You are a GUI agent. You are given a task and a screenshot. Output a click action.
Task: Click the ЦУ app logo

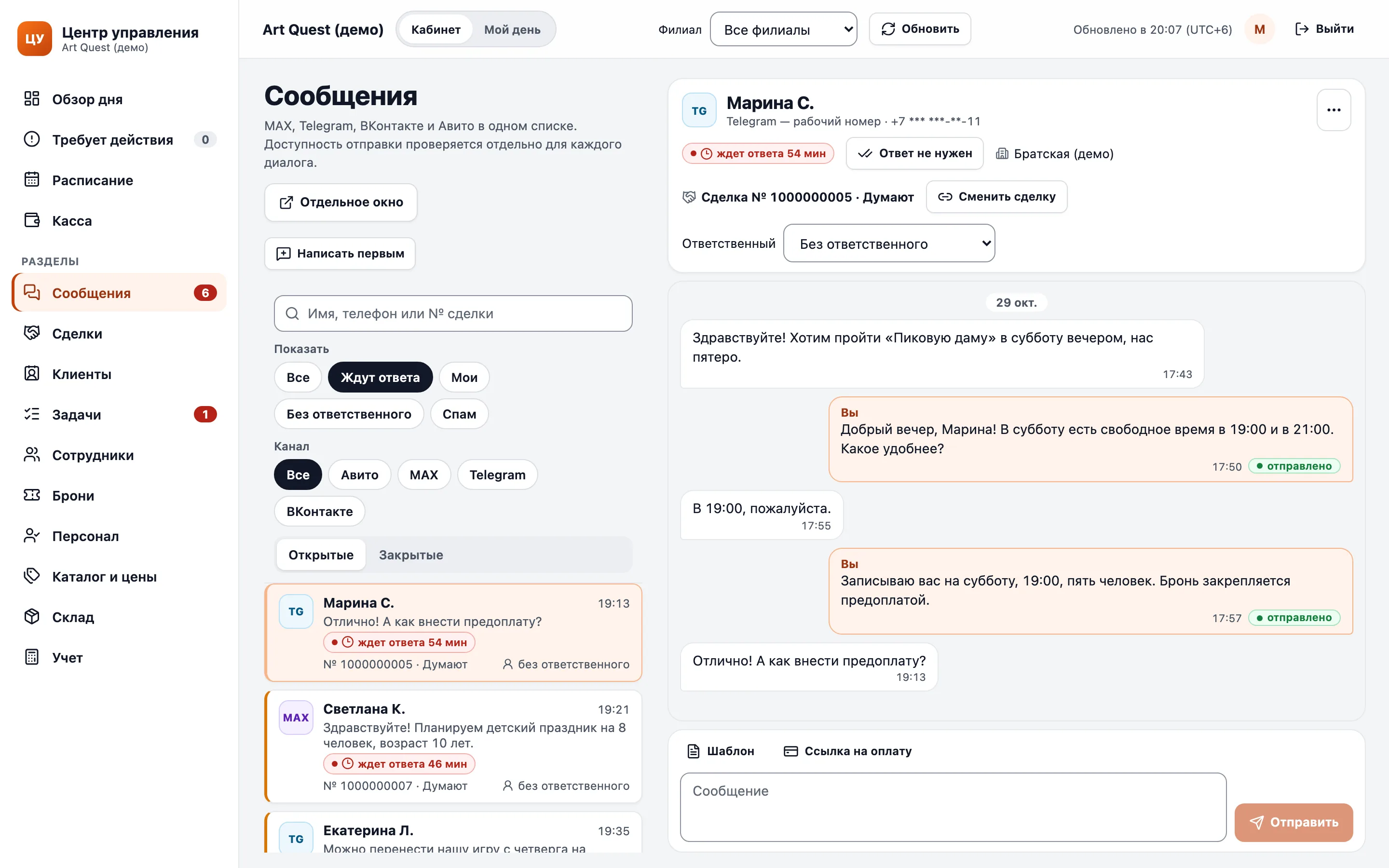click(34, 39)
